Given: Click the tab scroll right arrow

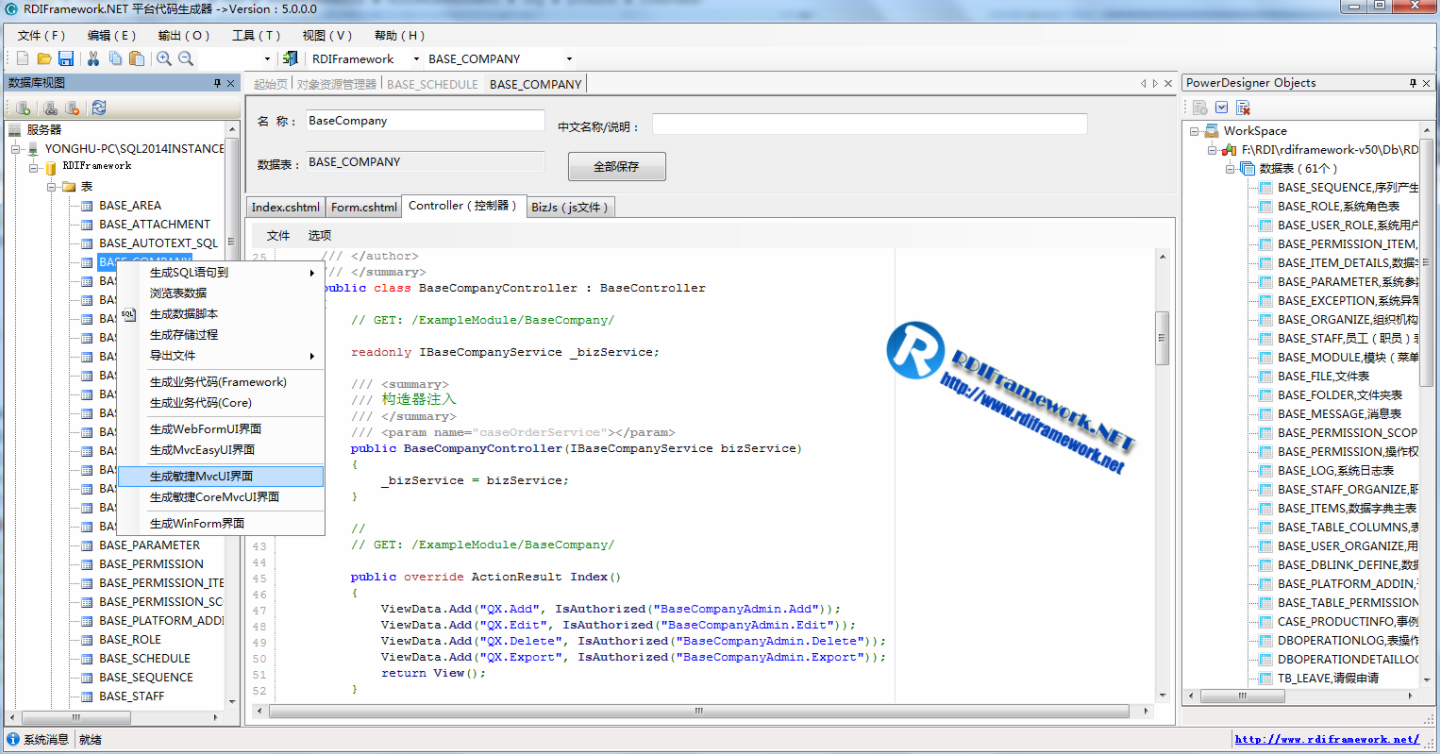Looking at the screenshot, I should (1155, 84).
